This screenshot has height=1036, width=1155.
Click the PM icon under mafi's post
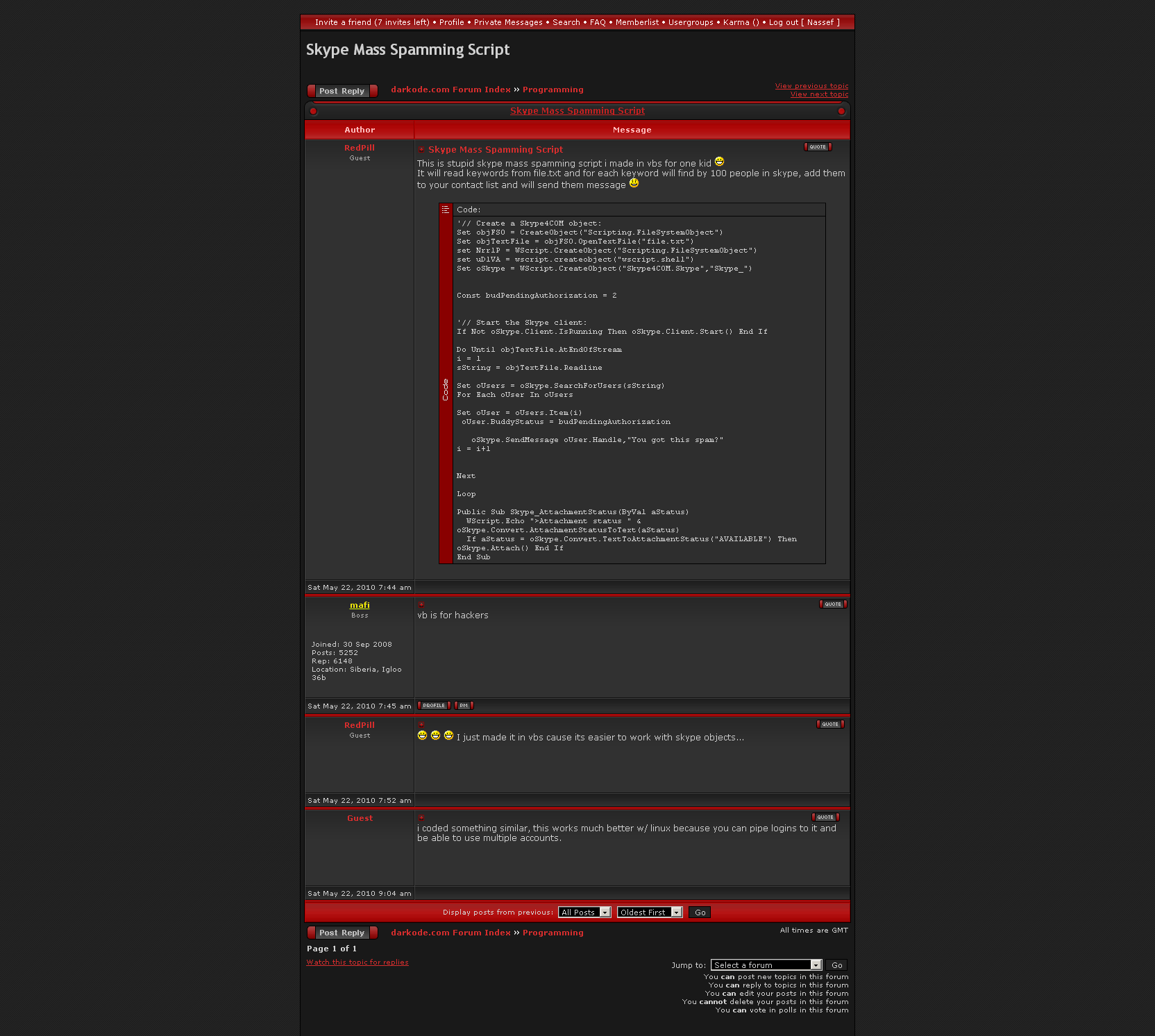click(464, 706)
